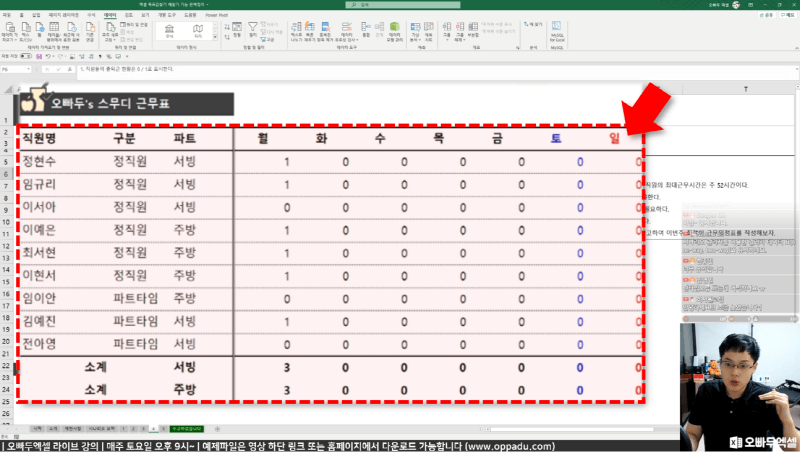Image resolution: width=800 pixels, height=452 pixels.
Task: Click Flash Fill (빠른 채우기) icon
Action: point(310,32)
